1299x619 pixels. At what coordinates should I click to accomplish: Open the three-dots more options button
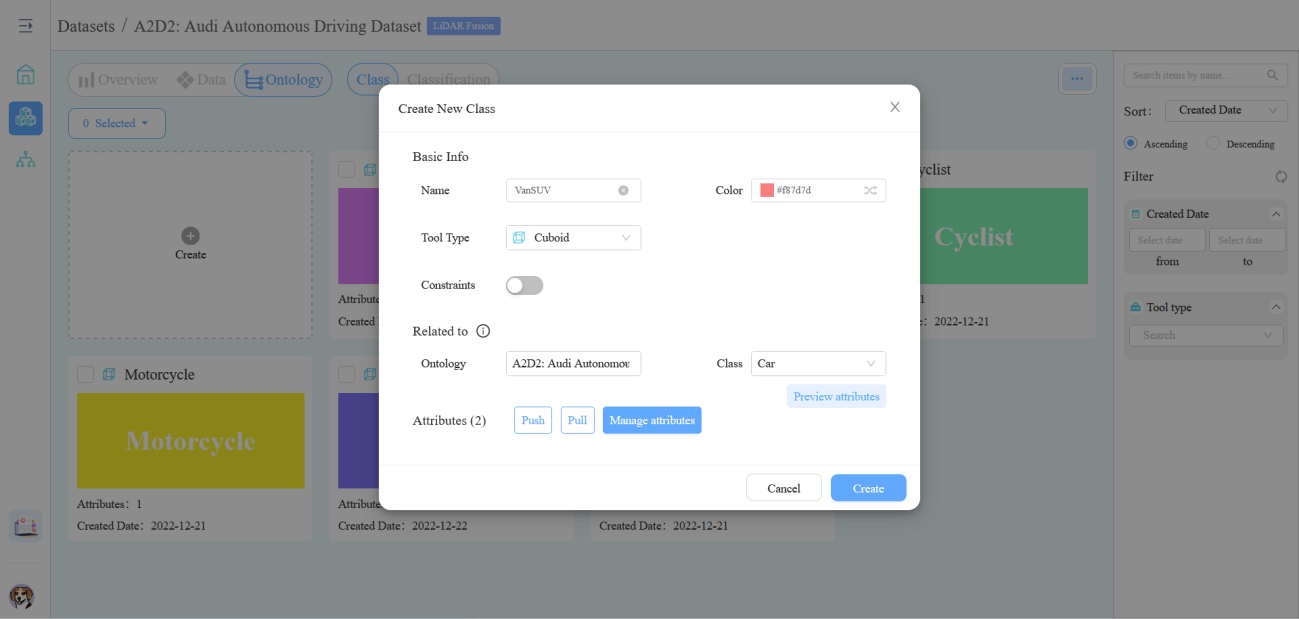coord(1077,78)
